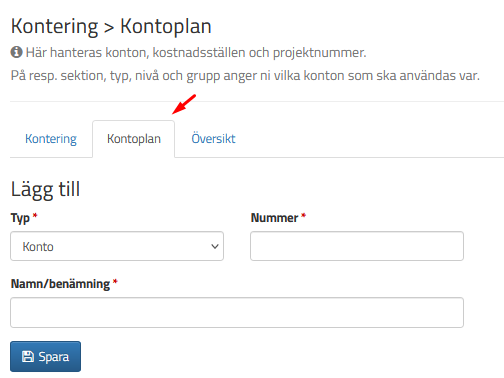
Task: Open the Kontering tab
Action: coord(51,139)
